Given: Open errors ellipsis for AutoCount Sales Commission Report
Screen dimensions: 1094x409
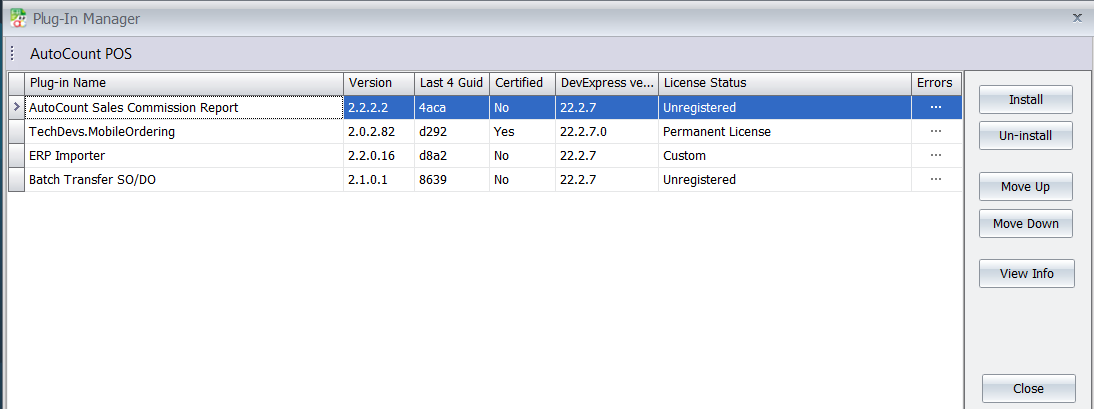Looking at the screenshot, I should [935, 107].
